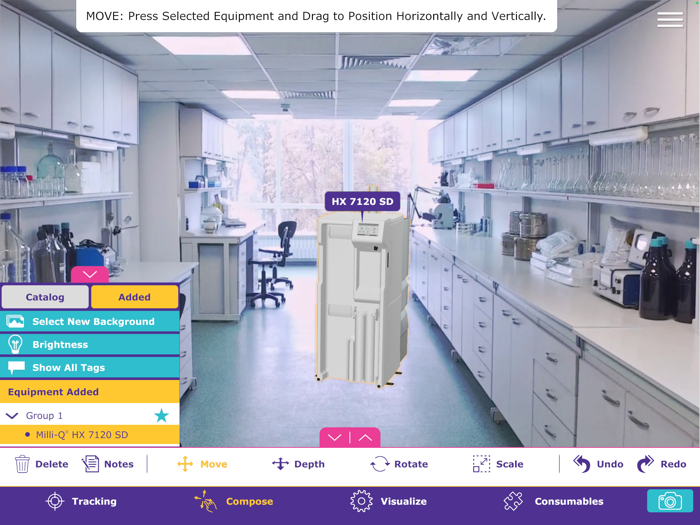This screenshot has height=525, width=700.
Task: Click the Delete trash icon
Action: (22, 464)
